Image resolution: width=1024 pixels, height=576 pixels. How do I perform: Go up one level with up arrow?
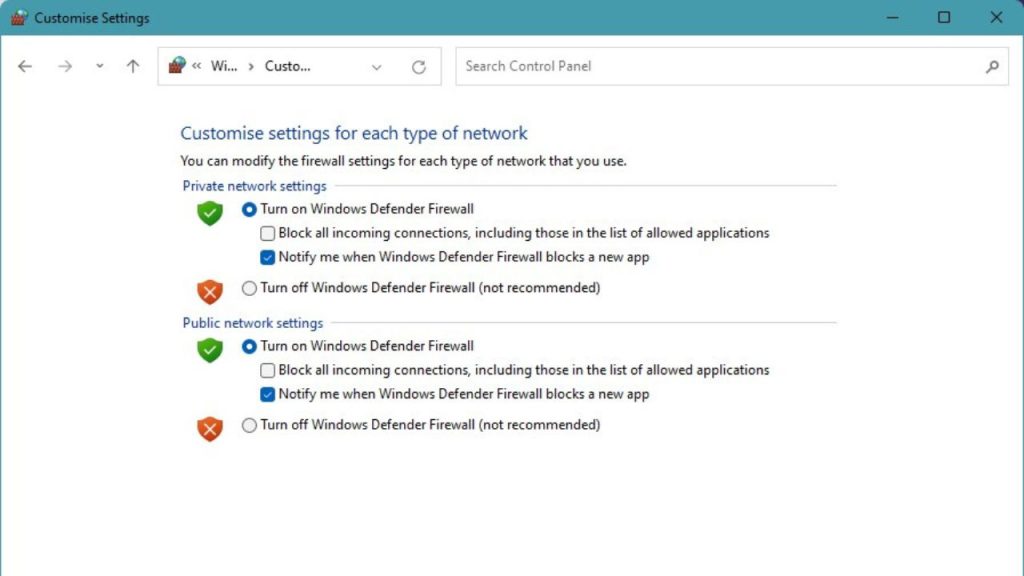(133, 66)
